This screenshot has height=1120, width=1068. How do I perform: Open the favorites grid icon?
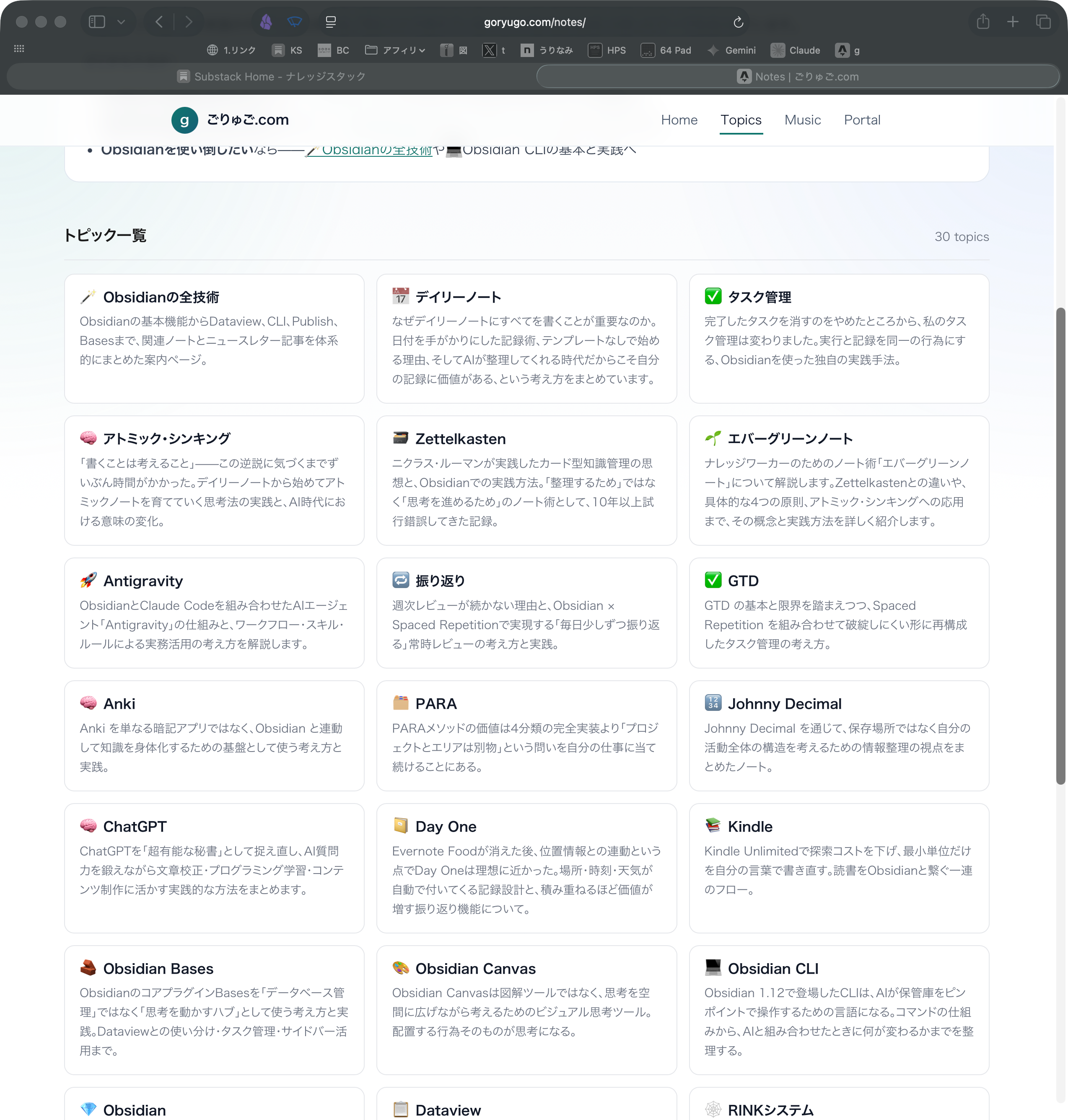(19, 49)
